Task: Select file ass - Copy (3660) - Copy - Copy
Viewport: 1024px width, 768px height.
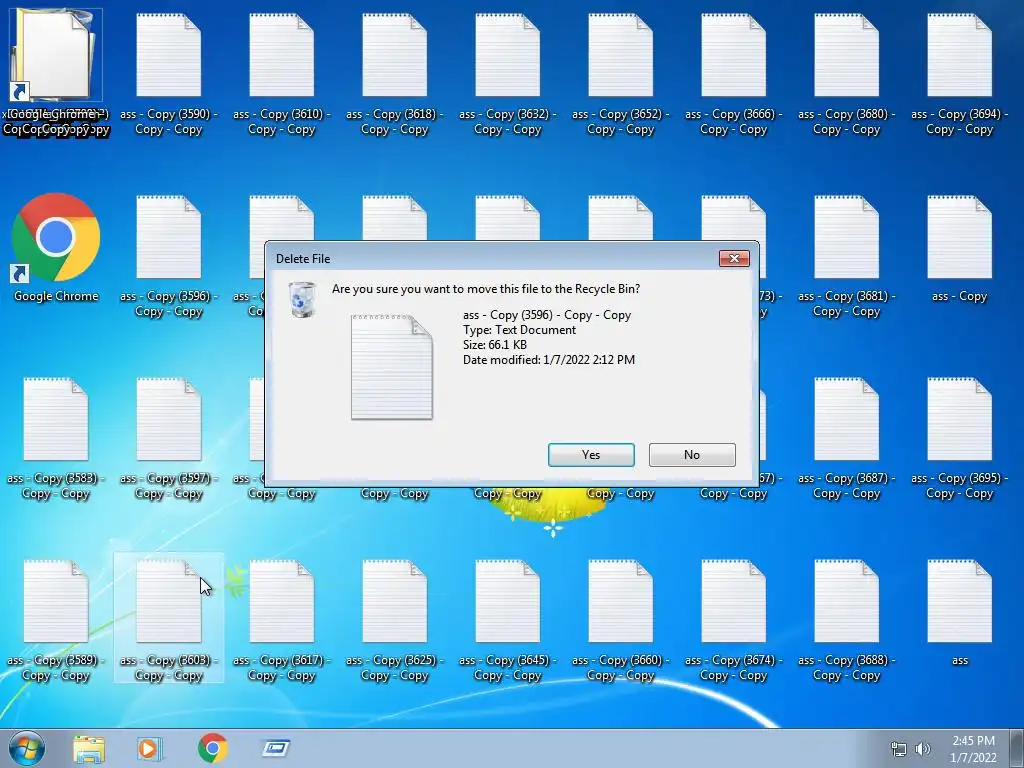Action: (620, 620)
